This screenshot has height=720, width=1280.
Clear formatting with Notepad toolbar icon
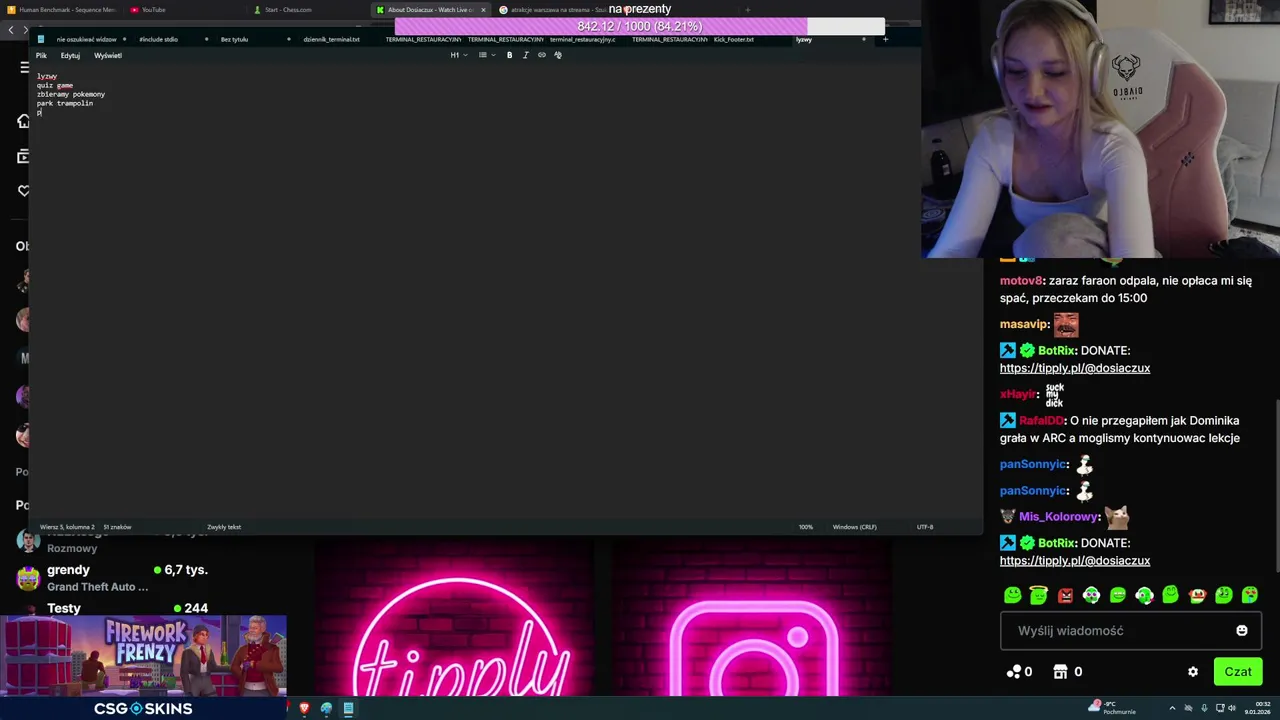tap(558, 55)
